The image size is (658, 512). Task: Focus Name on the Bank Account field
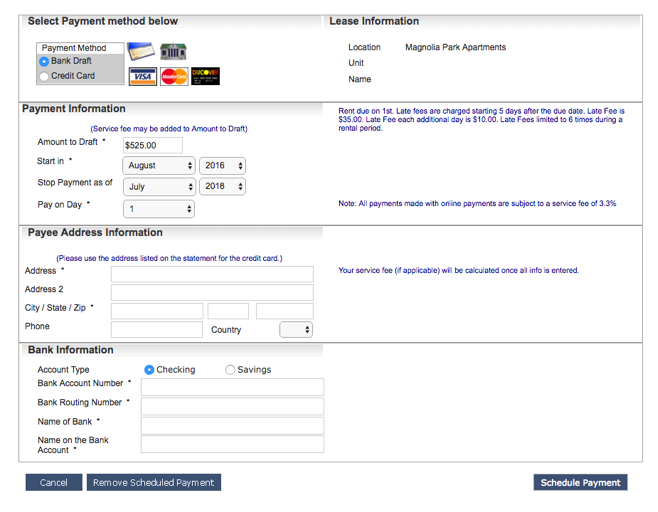pyautogui.click(x=232, y=444)
